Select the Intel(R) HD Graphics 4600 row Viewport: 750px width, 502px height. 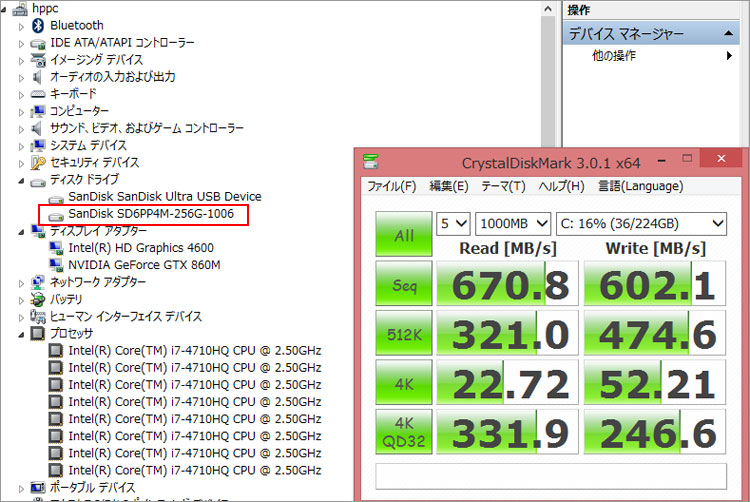141,248
